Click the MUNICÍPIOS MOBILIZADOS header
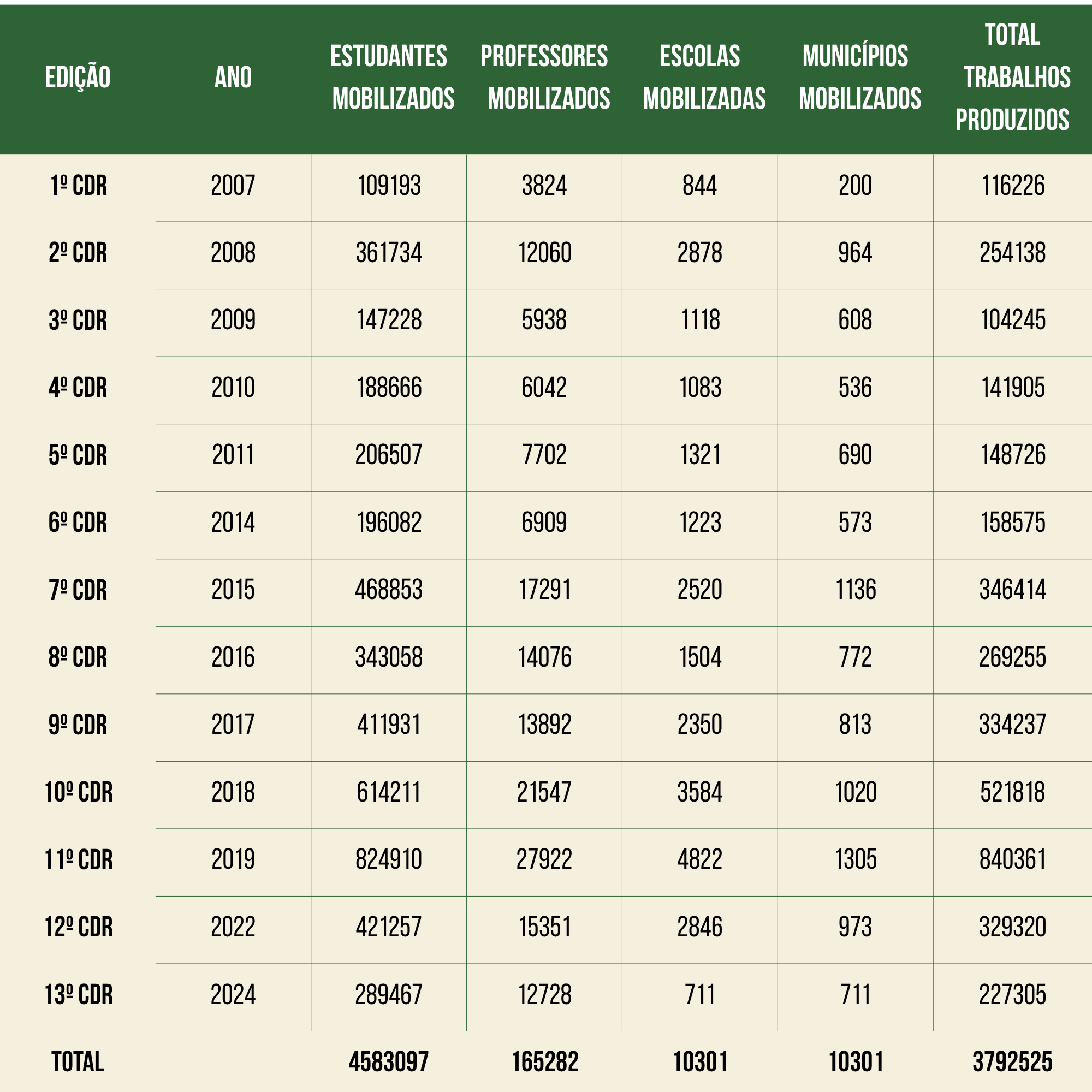This screenshot has width=1092, height=1092. point(858,78)
